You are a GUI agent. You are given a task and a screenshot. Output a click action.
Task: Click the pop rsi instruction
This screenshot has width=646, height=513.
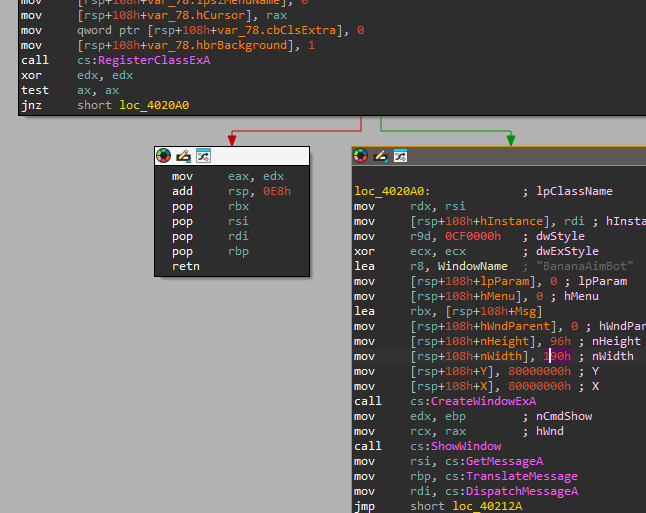(x=211, y=221)
